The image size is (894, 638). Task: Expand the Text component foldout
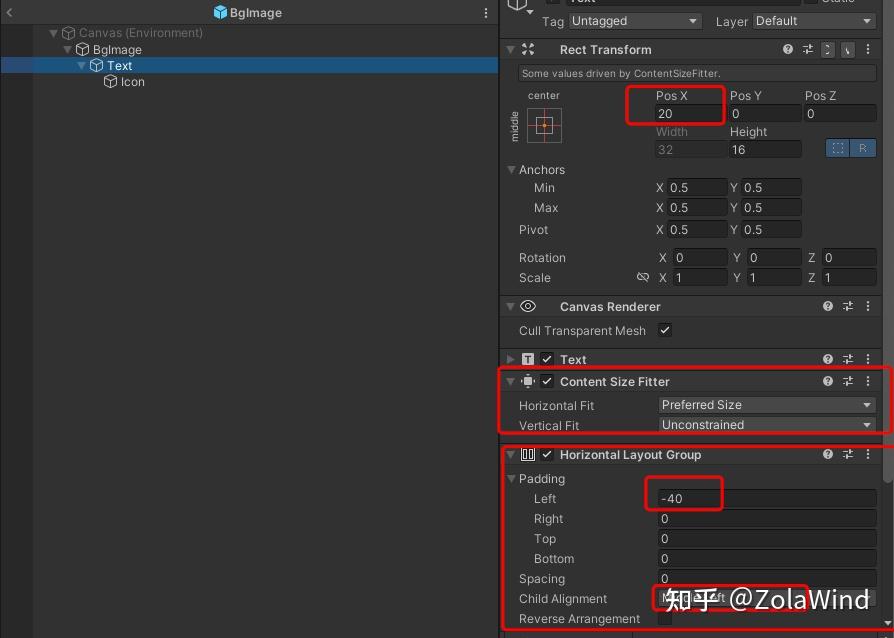pos(510,359)
